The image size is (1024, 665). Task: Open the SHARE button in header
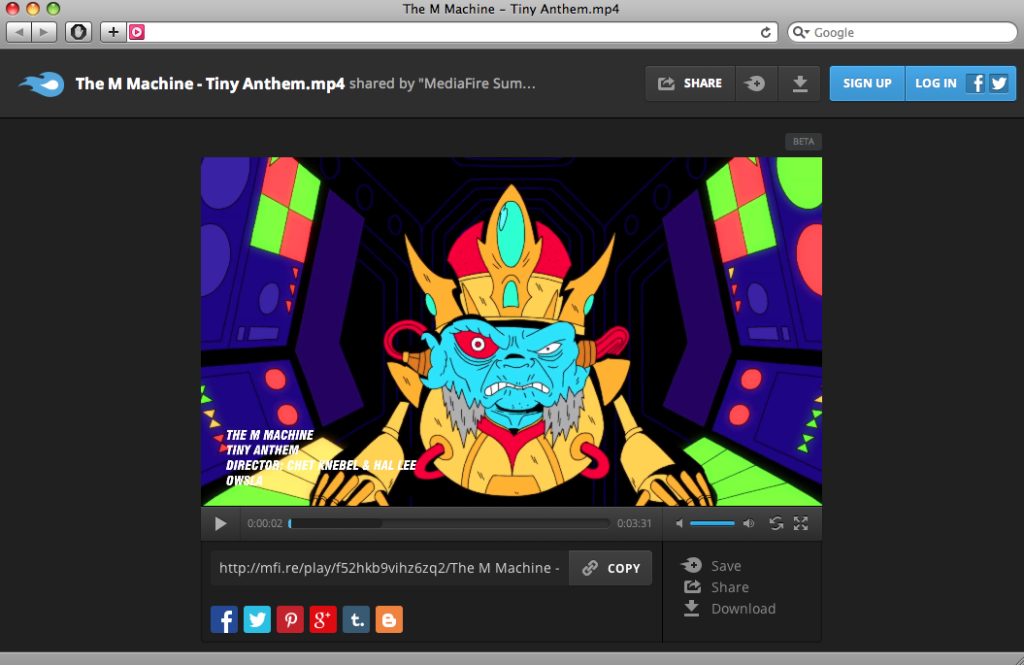(x=690, y=84)
